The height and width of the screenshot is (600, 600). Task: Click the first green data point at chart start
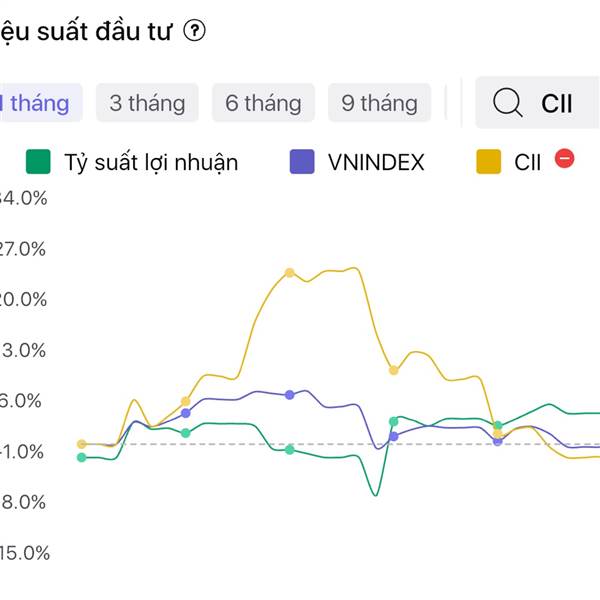coord(82,458)
